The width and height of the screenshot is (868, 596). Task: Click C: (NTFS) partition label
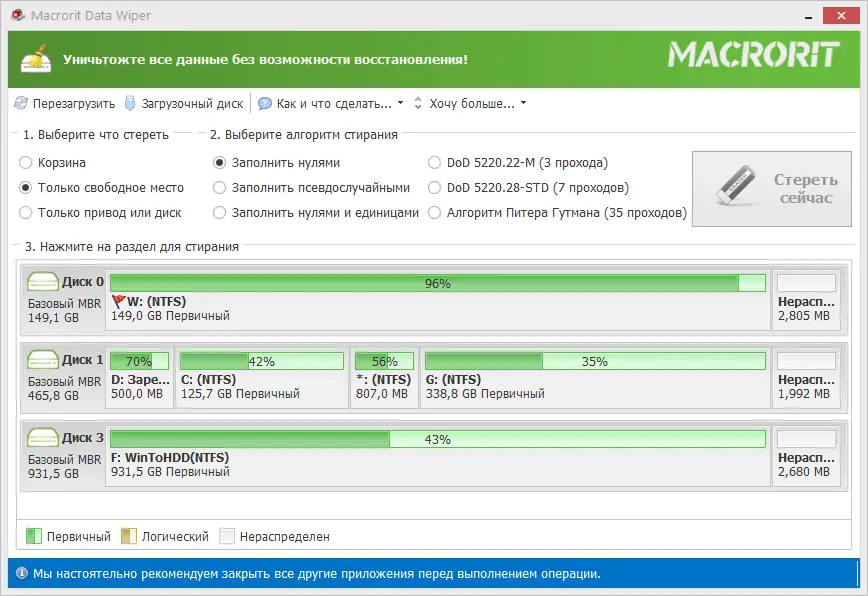[x=208, y=380]
